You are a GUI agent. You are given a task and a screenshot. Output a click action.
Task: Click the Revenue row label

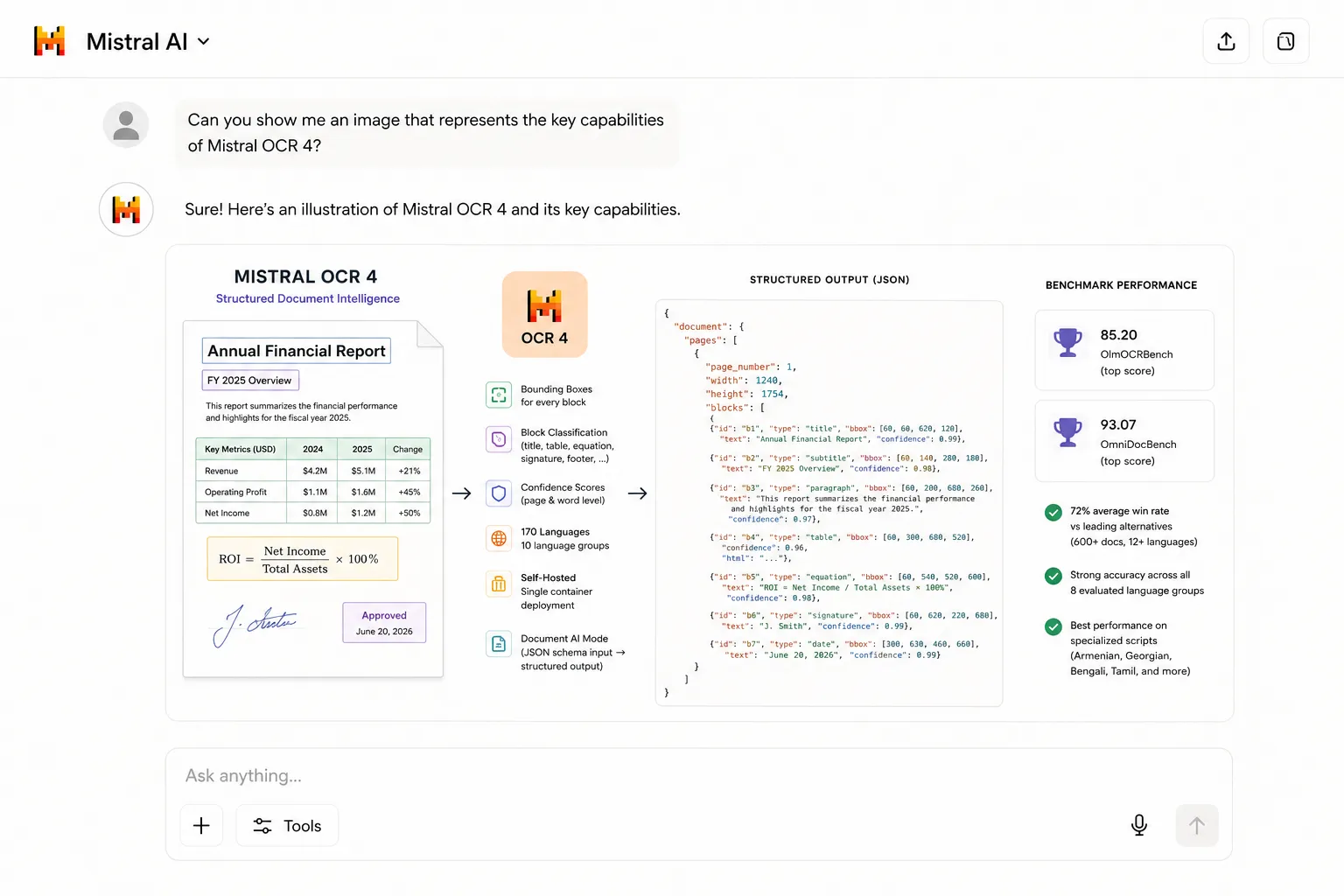pos(221,471)
